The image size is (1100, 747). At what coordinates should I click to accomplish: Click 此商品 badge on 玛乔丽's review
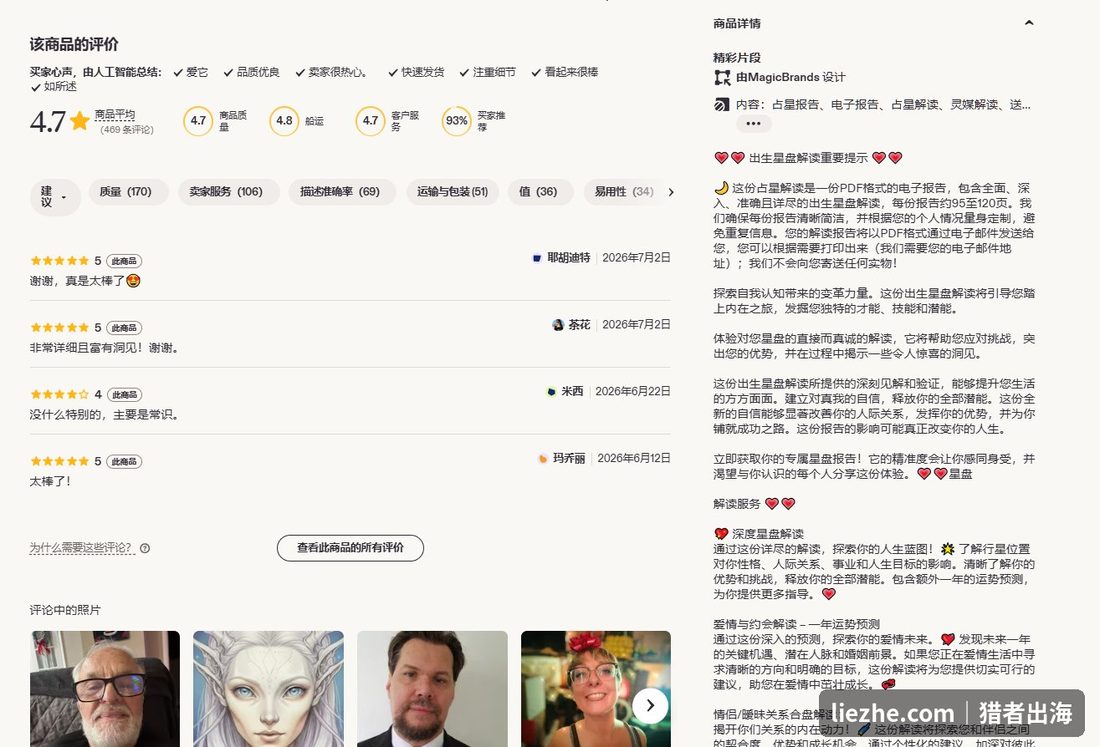pos(124,462)
